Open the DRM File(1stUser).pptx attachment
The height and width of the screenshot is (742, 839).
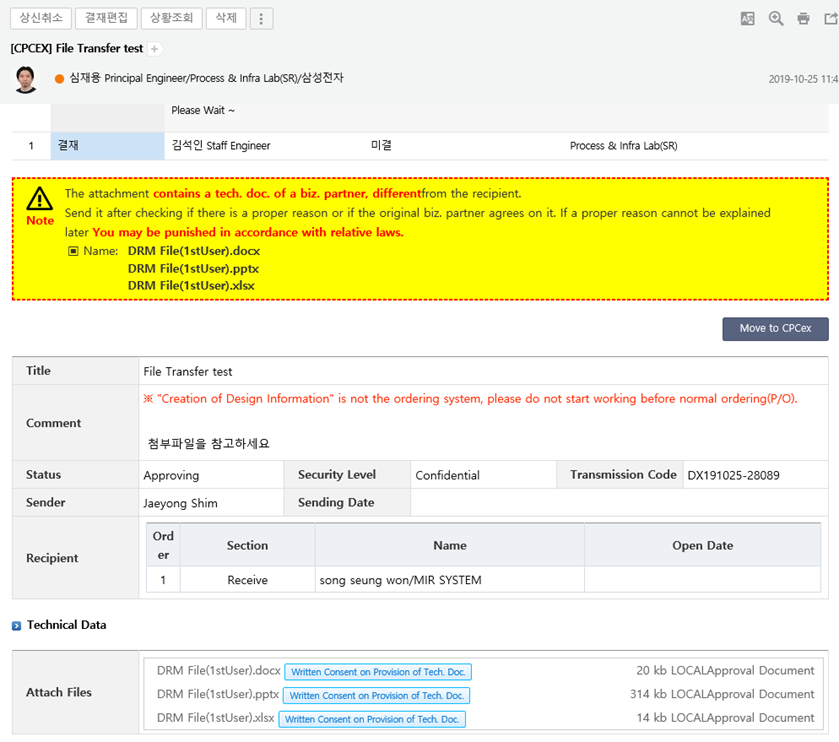[218, 695]
